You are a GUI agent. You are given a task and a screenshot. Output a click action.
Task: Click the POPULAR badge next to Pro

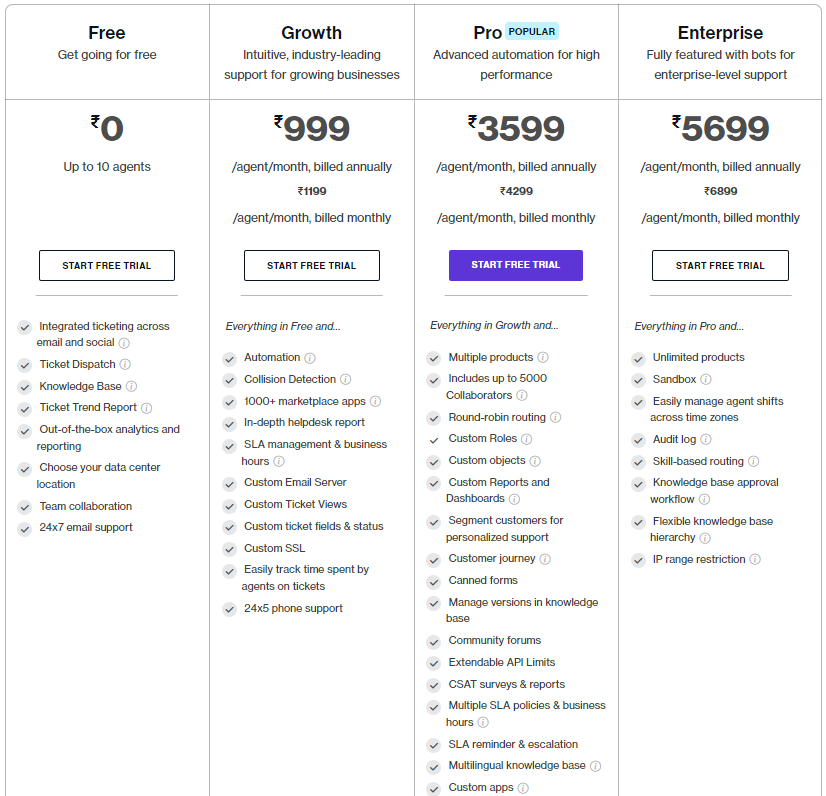(531, 31)
